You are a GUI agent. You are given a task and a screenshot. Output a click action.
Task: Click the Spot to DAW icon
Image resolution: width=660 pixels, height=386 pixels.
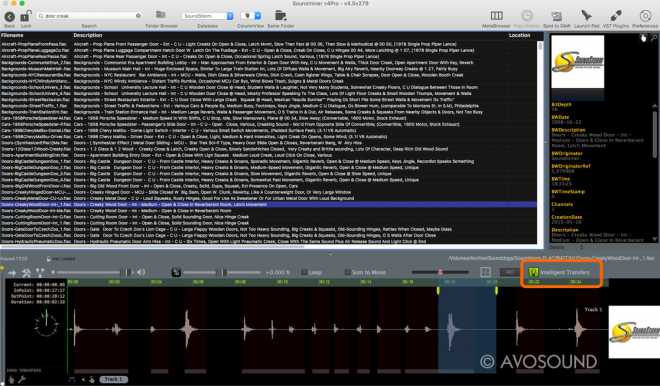click(x=556, y=16)
